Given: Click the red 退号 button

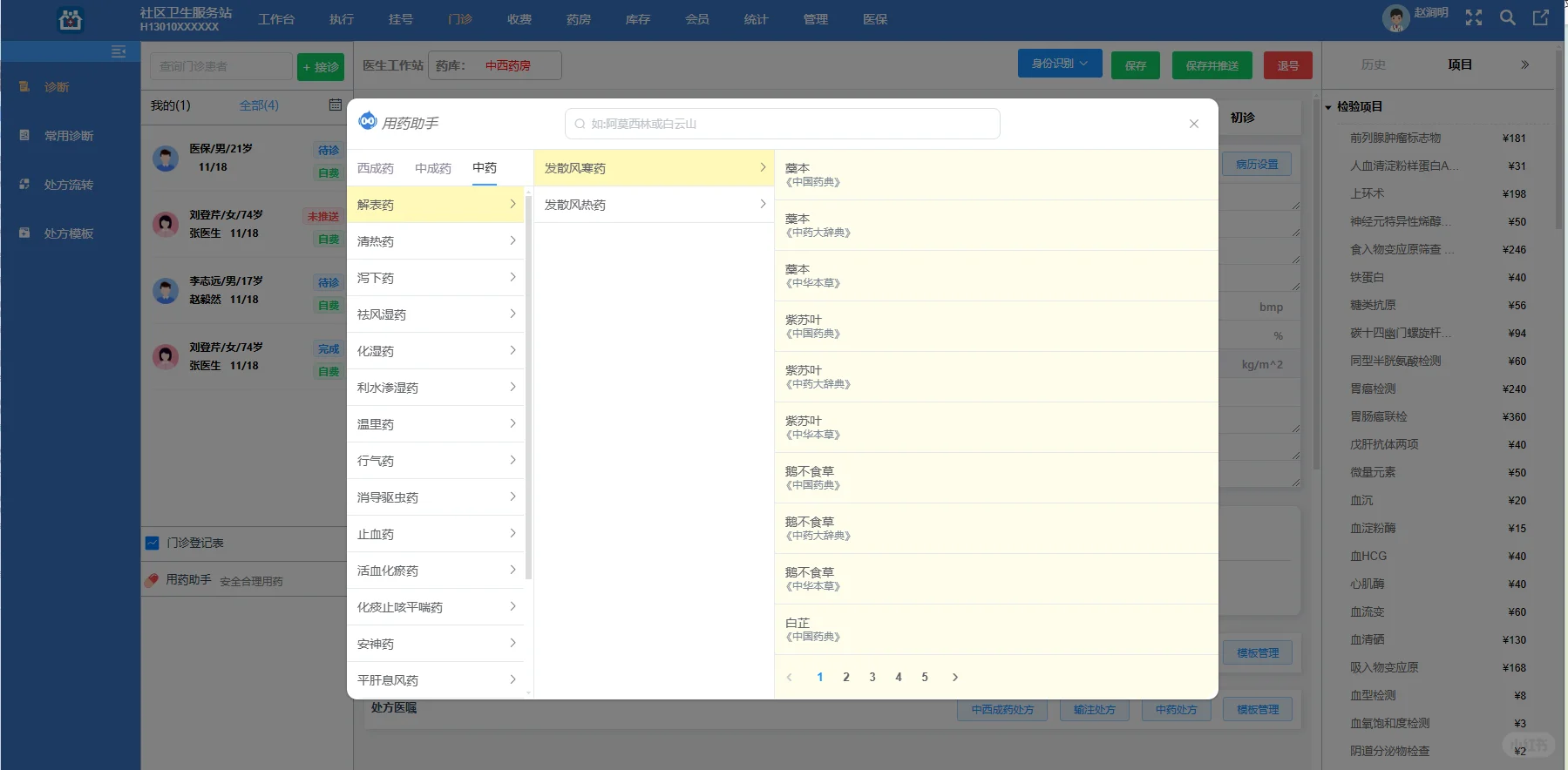Looking at the screenshot, I should point(1288,65).
